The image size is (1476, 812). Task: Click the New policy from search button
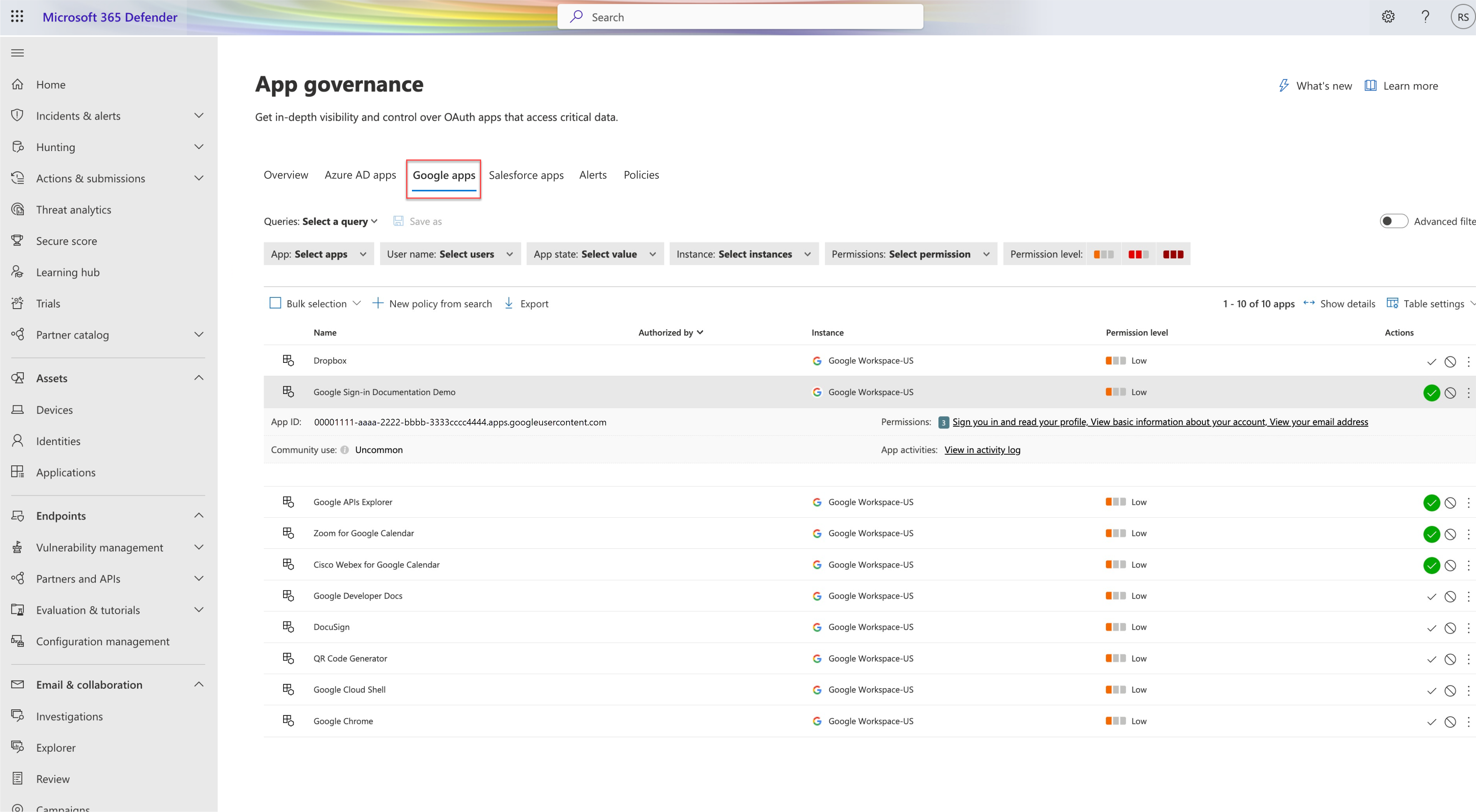click(x=432, y=303)
